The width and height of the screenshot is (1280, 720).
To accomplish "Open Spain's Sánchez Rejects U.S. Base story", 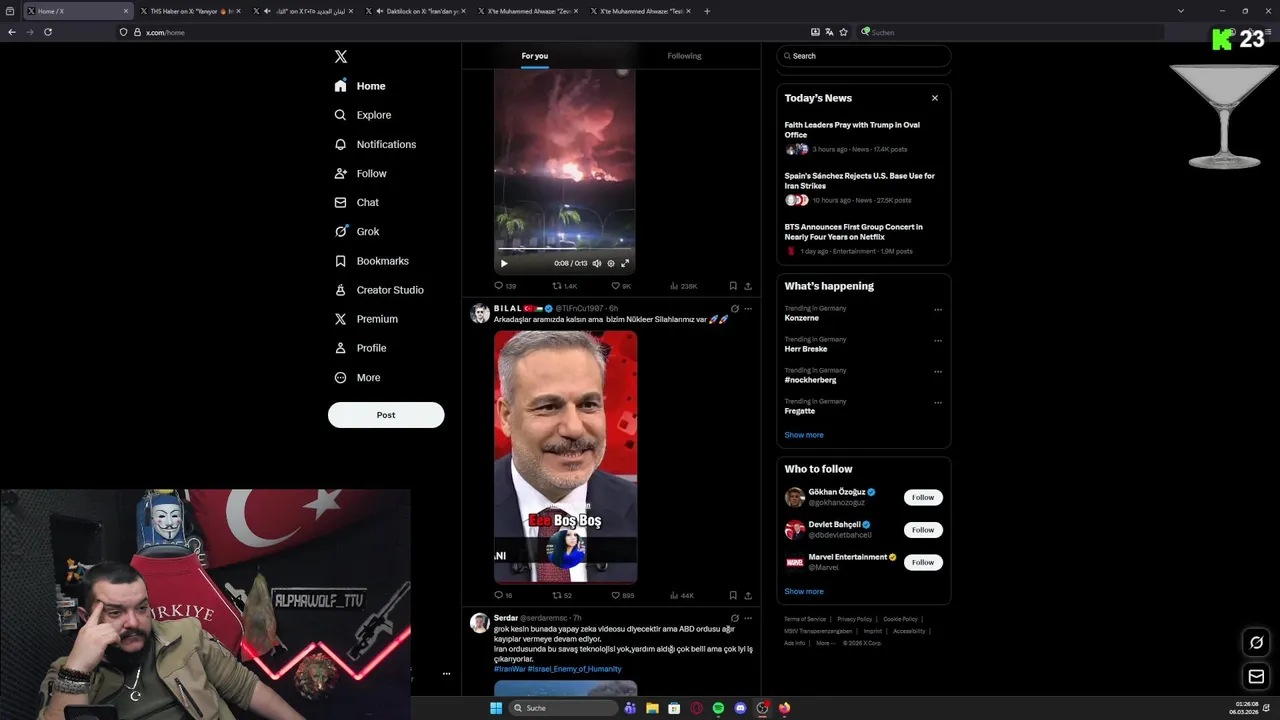I will tap(860, 180).
